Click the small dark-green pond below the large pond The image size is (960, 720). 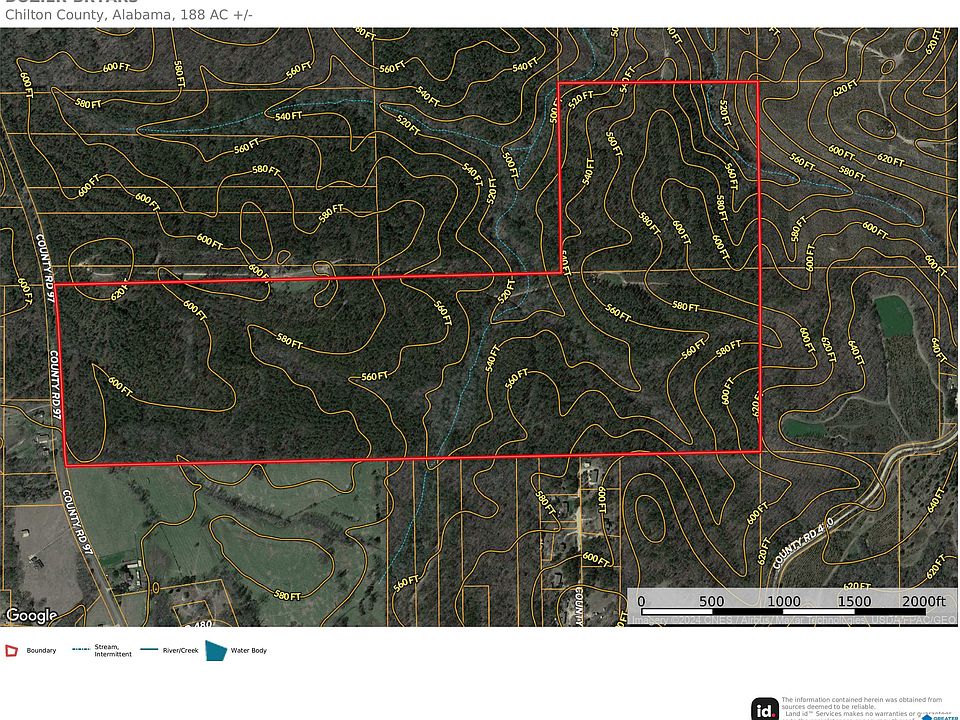[805, 429]
